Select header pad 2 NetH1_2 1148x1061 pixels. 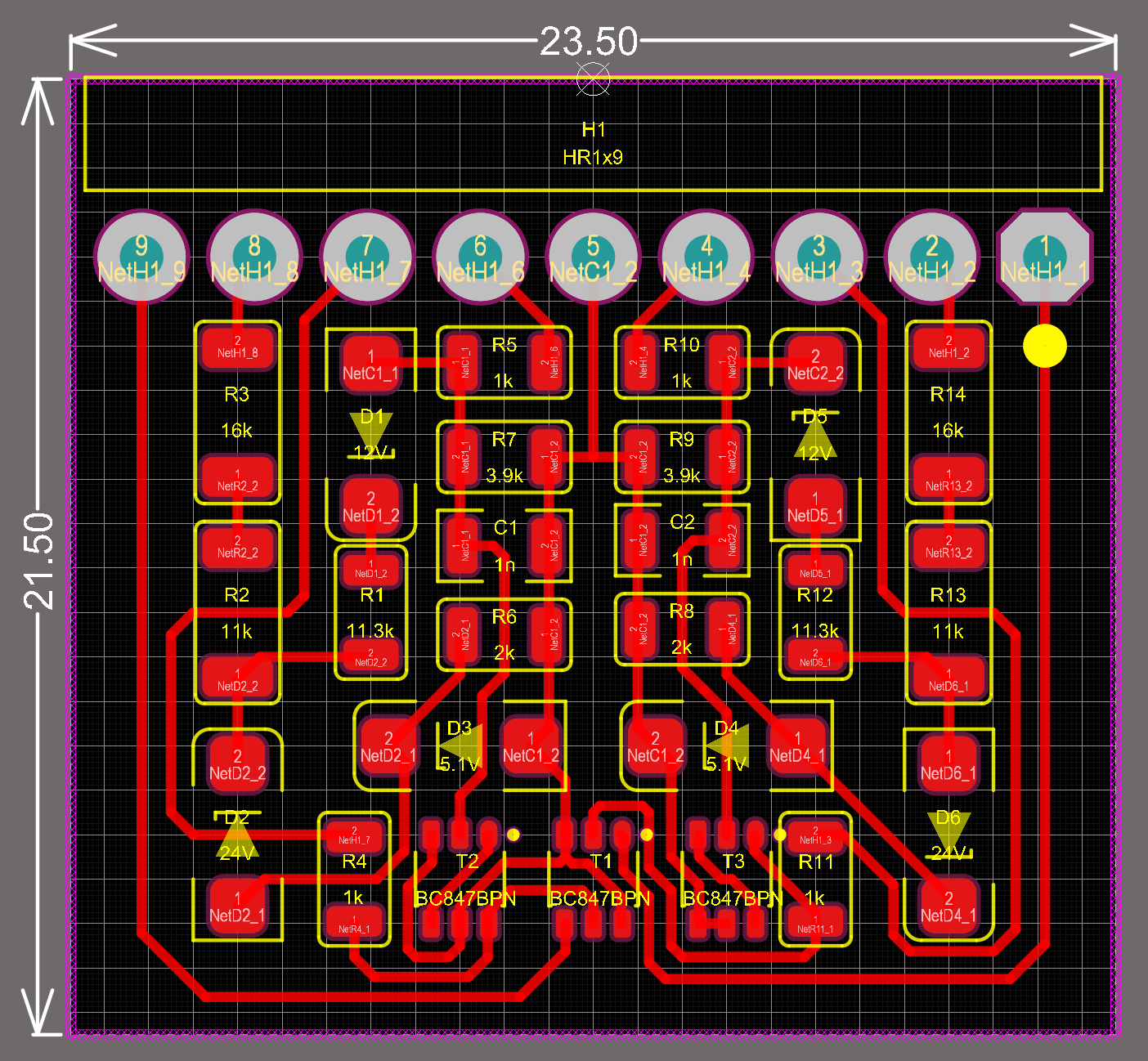click(931, 257)
